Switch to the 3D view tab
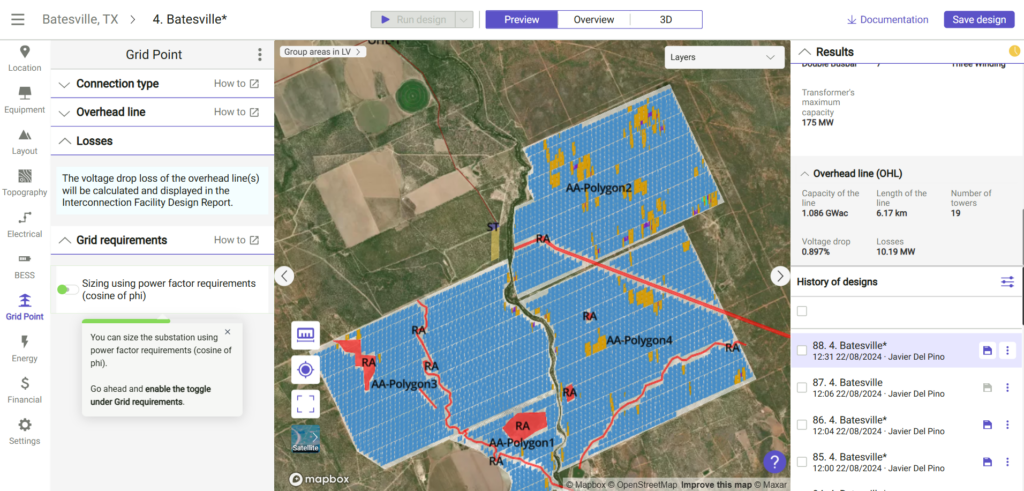 coord(666,20)
